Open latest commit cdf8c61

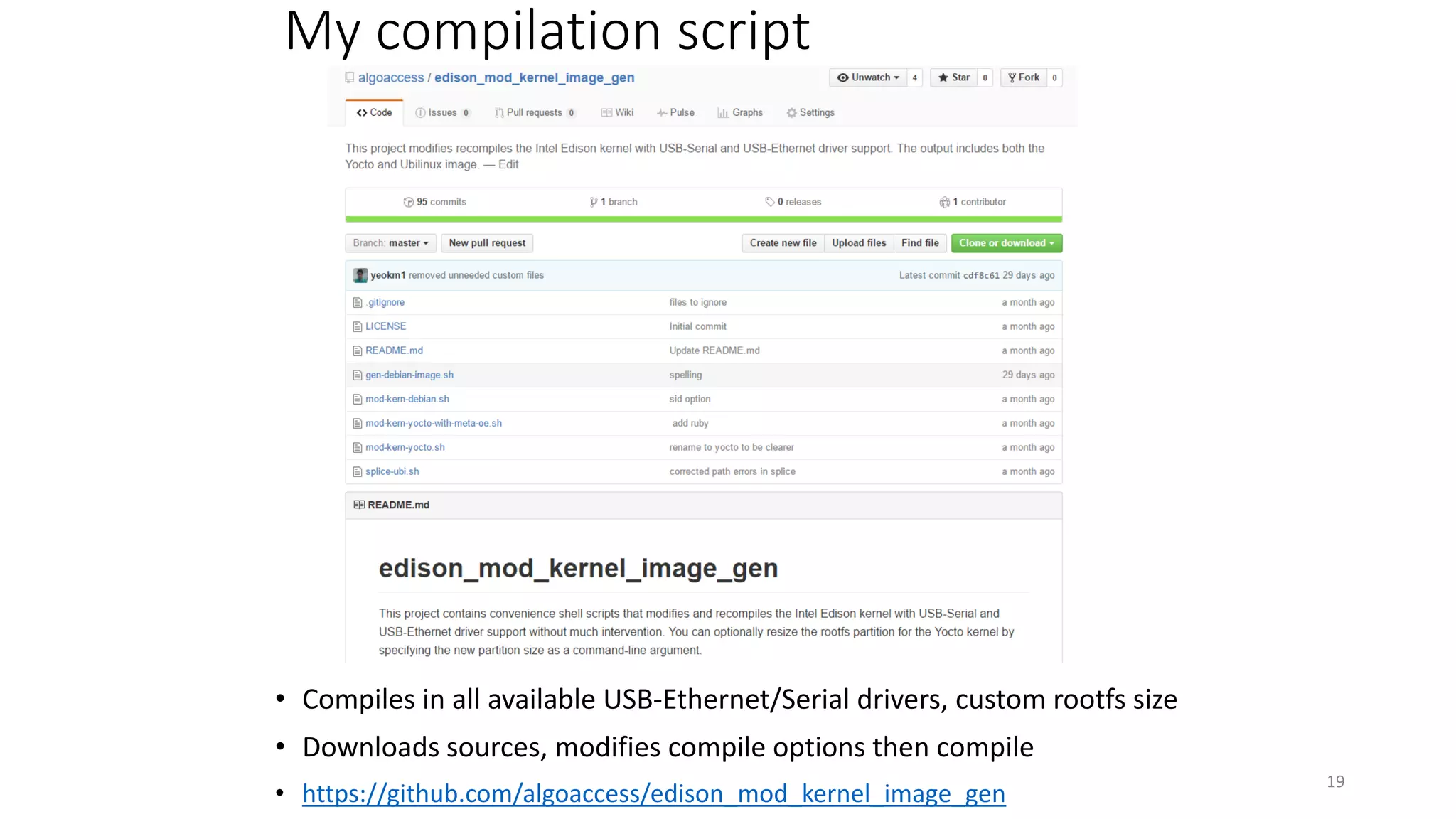[981, 276]
